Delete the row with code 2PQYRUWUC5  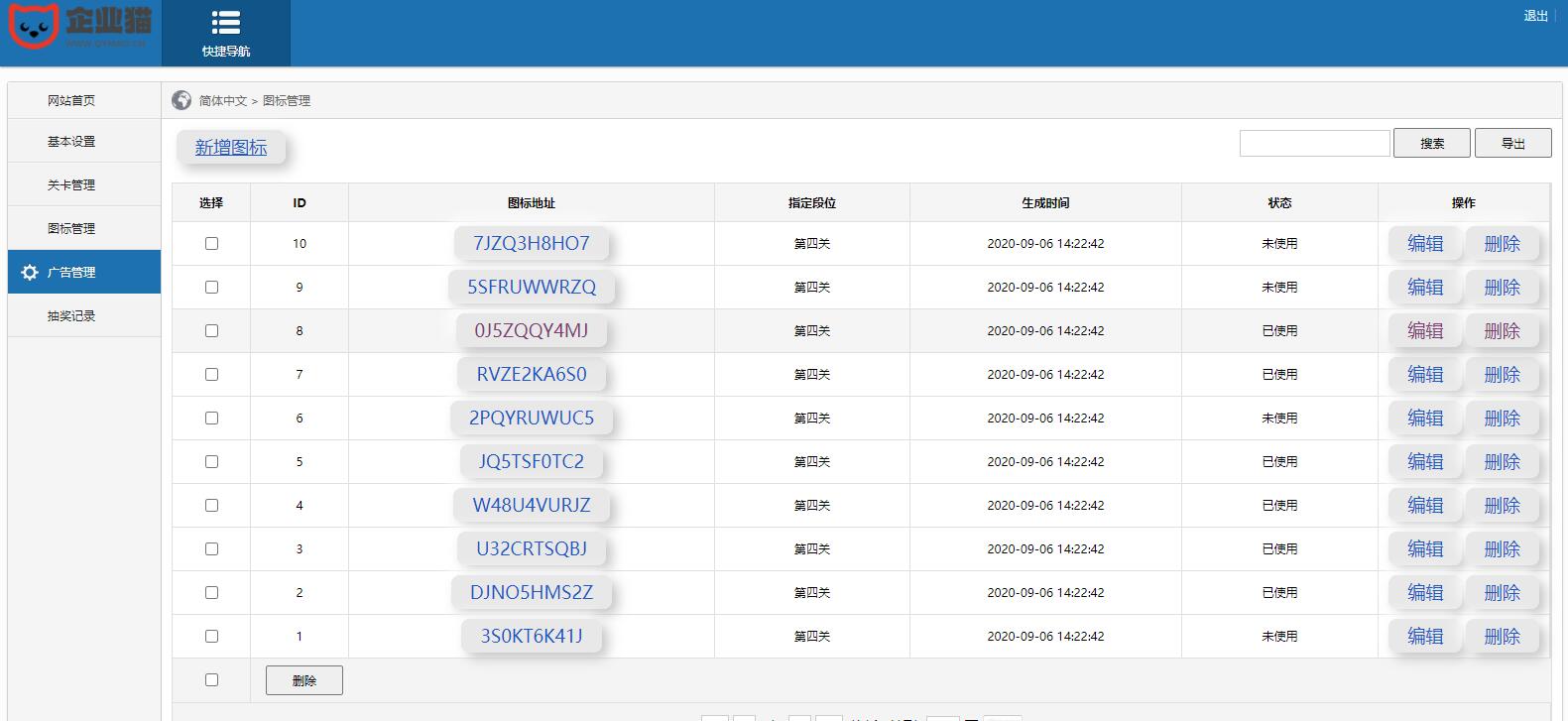[1502, 418]
